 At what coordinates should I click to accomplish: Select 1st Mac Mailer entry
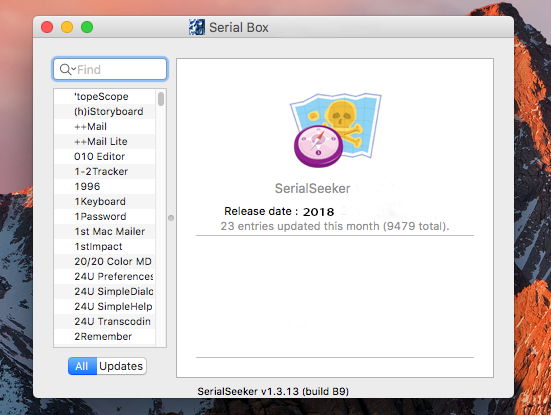(x=105, y=231)
